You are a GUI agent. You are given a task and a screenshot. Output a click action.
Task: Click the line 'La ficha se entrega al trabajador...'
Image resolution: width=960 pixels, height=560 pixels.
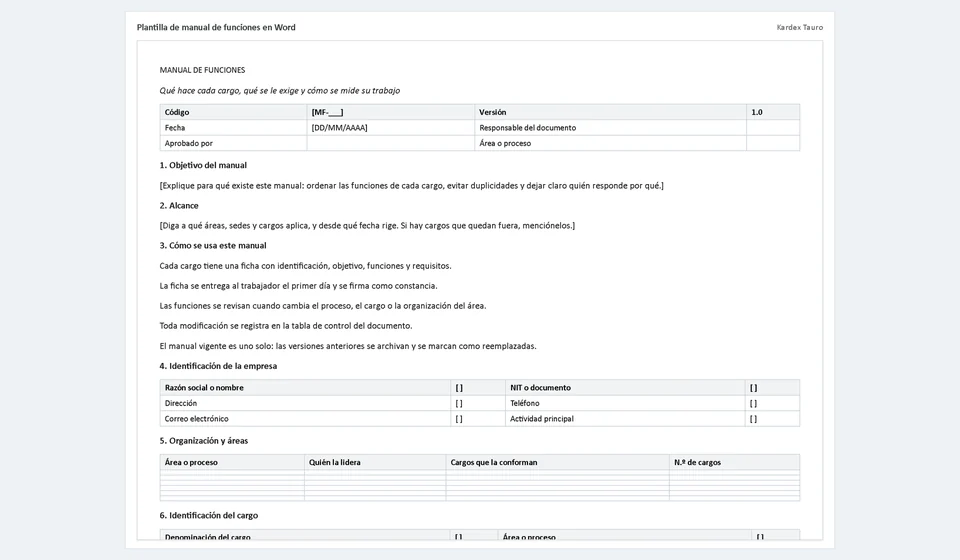click(x=298, y=286)
